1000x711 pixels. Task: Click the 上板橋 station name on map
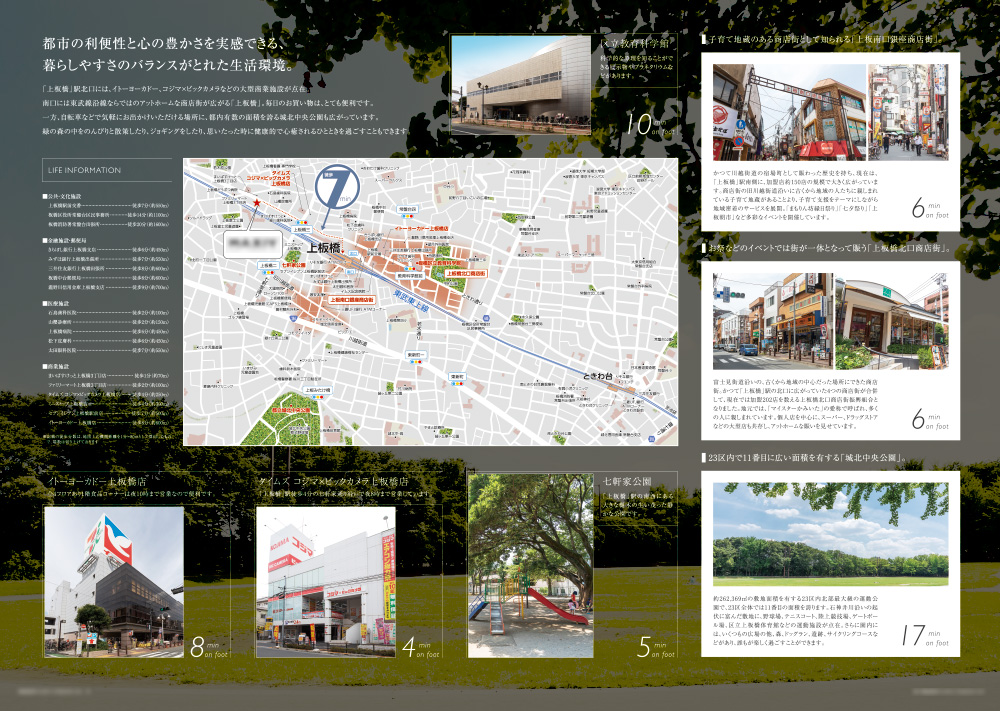325,246
